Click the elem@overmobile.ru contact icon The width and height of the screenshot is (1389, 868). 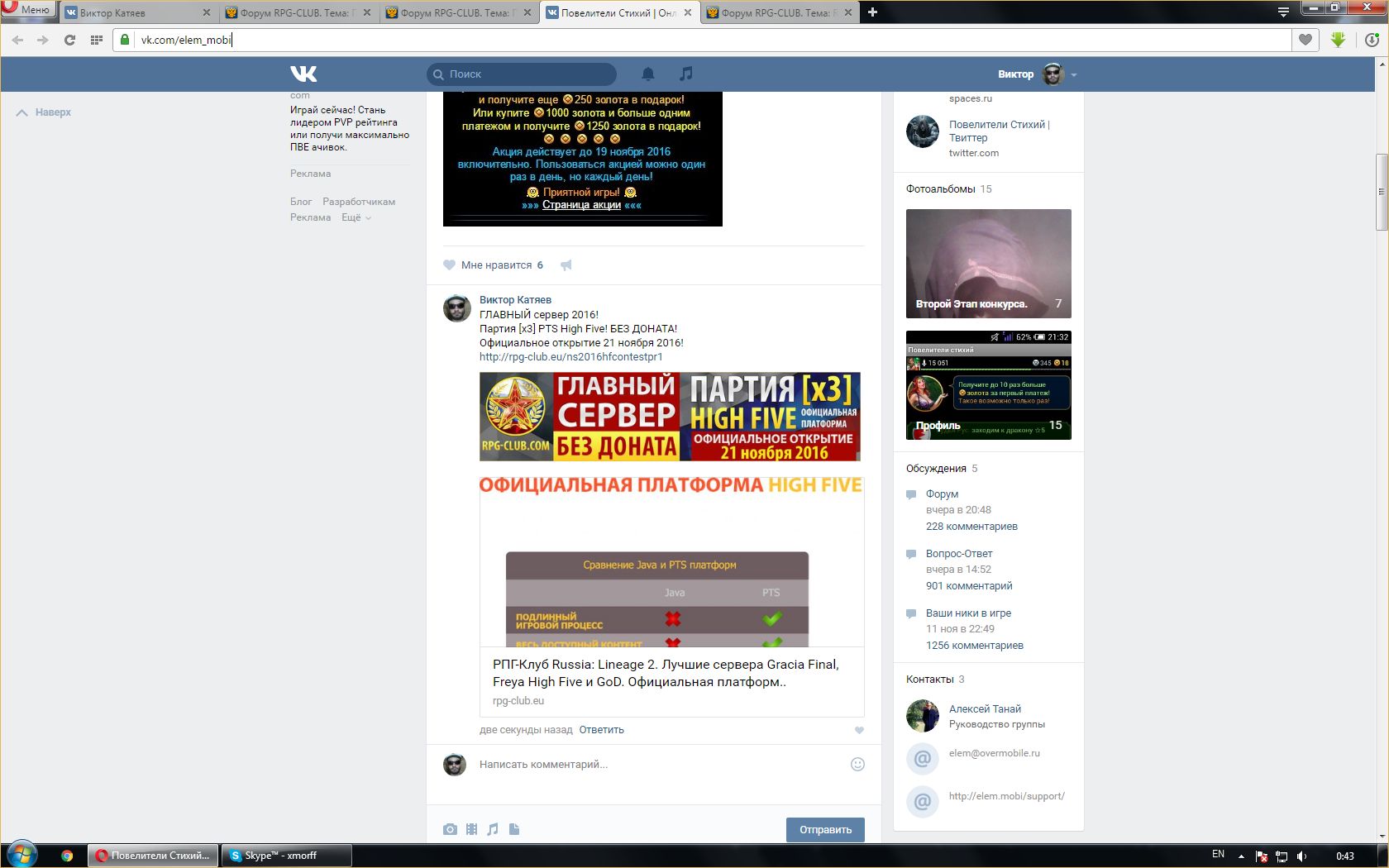pyautogui.click(x=923, y=758)
